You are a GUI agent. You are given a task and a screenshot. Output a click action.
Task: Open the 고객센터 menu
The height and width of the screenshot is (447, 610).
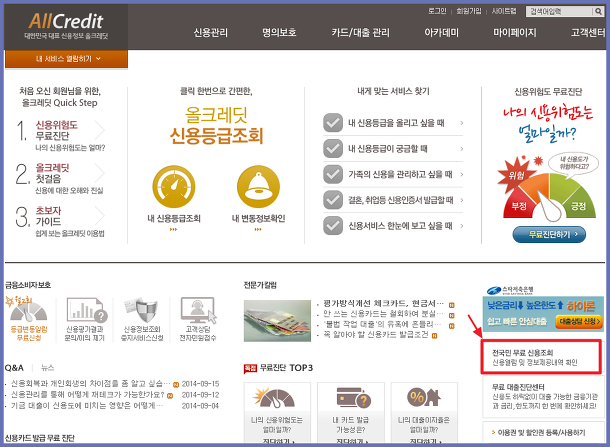tap(588, 32)
